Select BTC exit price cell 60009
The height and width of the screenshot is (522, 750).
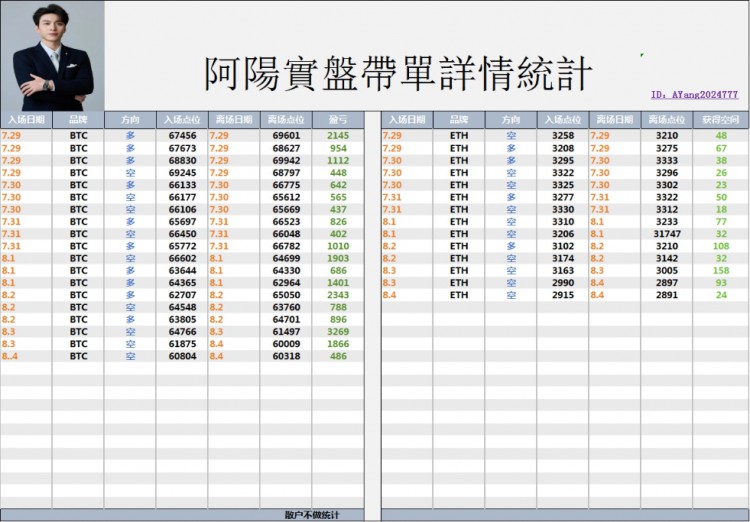coord(286,344)
